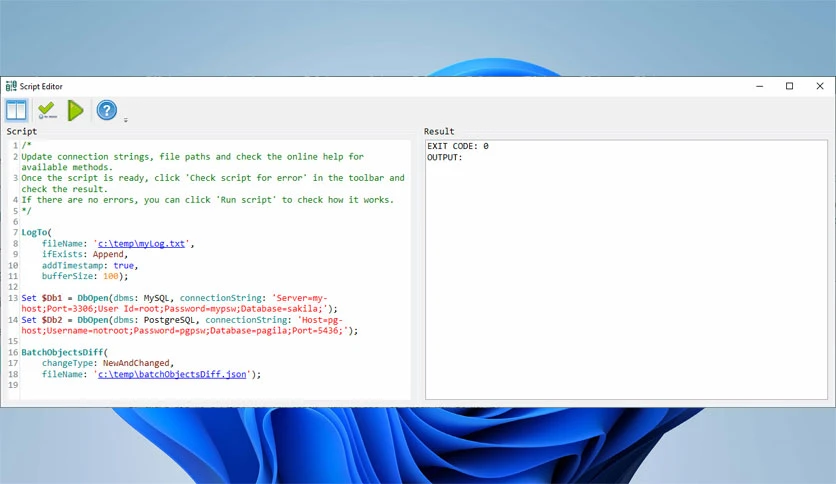Click the 'BatchObjectsDiff(' function name

(x=65, y=352)
